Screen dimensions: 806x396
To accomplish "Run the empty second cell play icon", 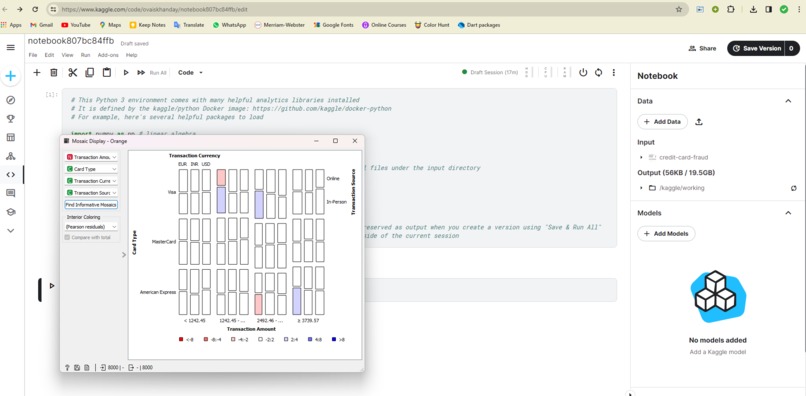I will pyautogui.click(x=52, y=285).
